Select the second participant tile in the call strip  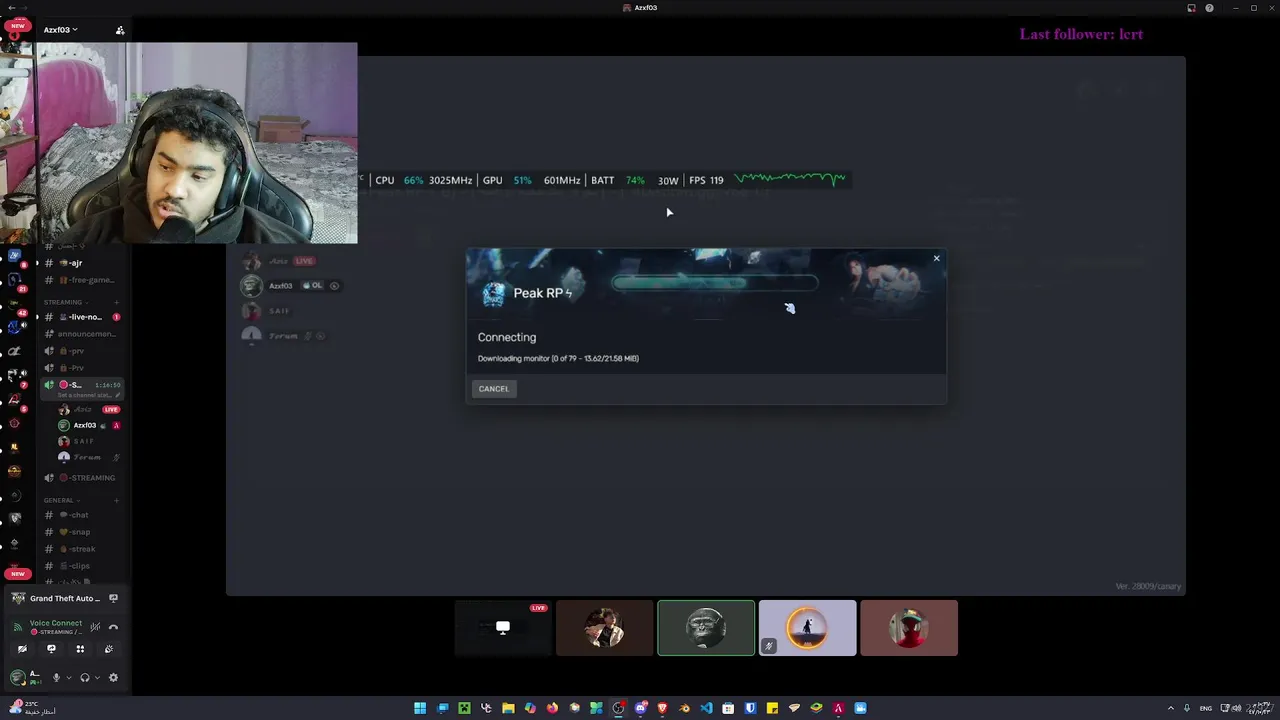click(604, 628)
